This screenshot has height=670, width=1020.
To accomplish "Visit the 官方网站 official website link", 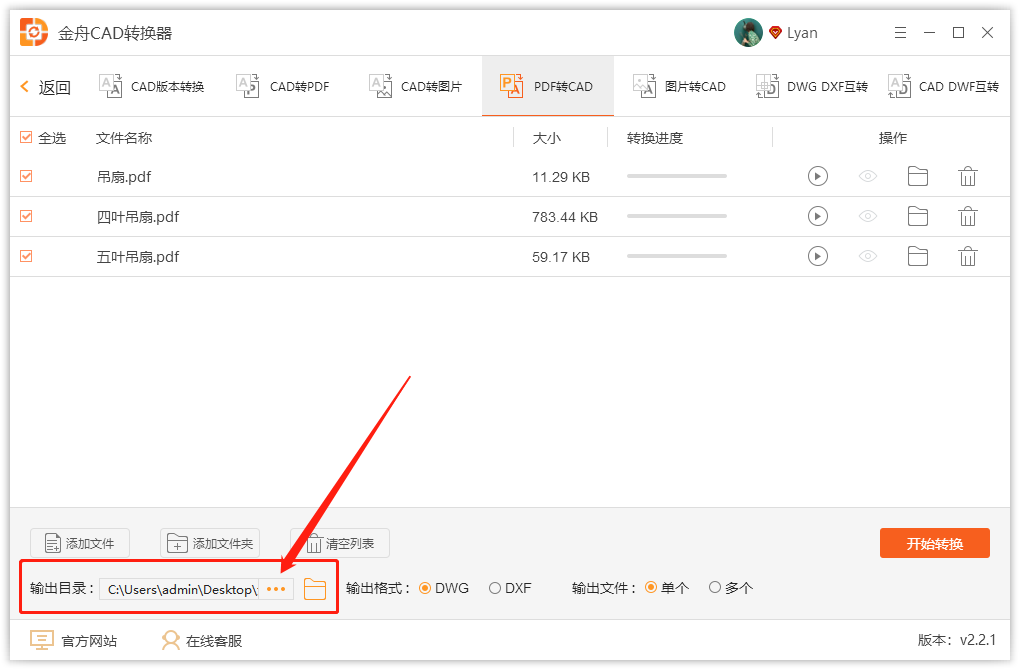I will click(x=75, y=640).
